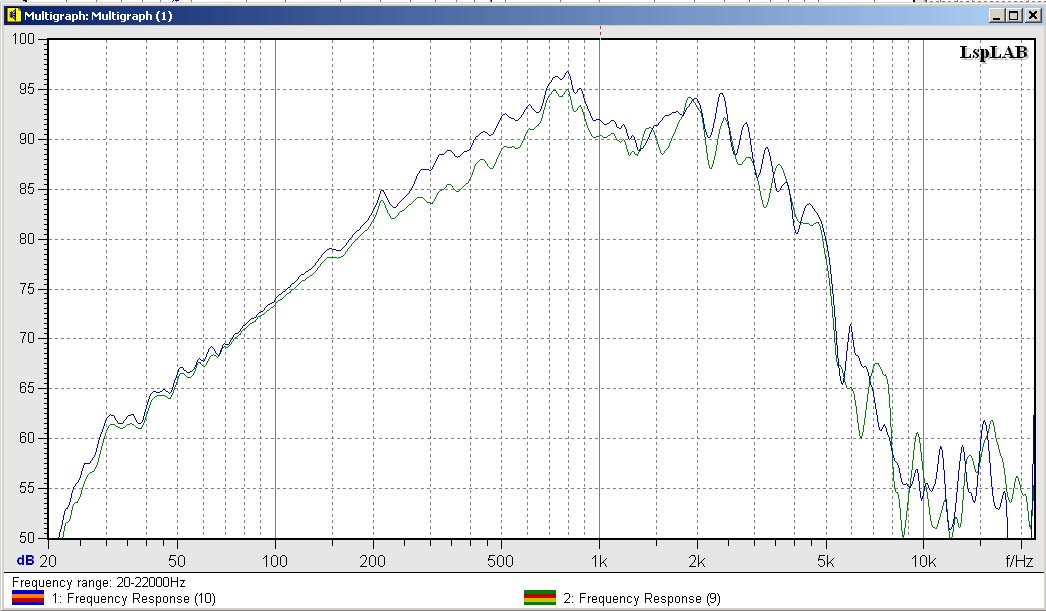The width and height of the screenshot is (1046, 611).
Task: Maximize the Multigraph window
Action: coord(1014,15)
